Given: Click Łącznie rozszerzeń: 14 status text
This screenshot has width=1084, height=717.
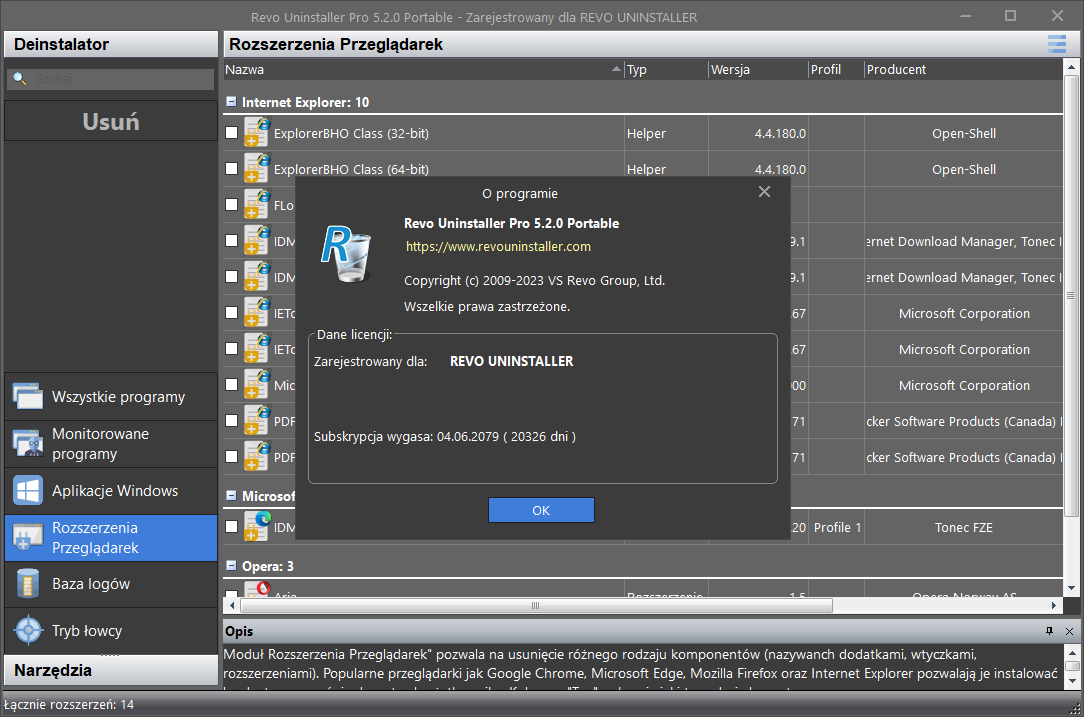Looking at the screenshot, I should click(x=69, y=705).
